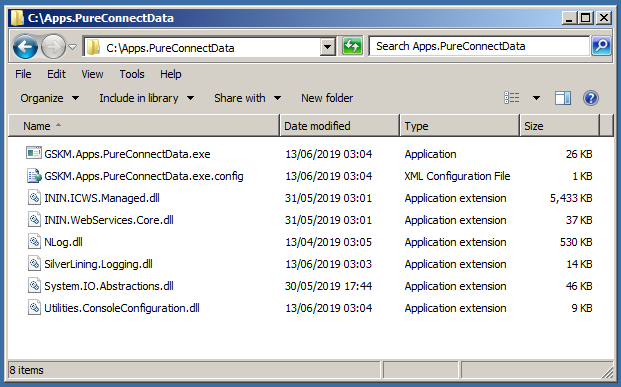The image size is (621, 387).
Task: Click the blue Help question mark icon
Action: (591, 98)
